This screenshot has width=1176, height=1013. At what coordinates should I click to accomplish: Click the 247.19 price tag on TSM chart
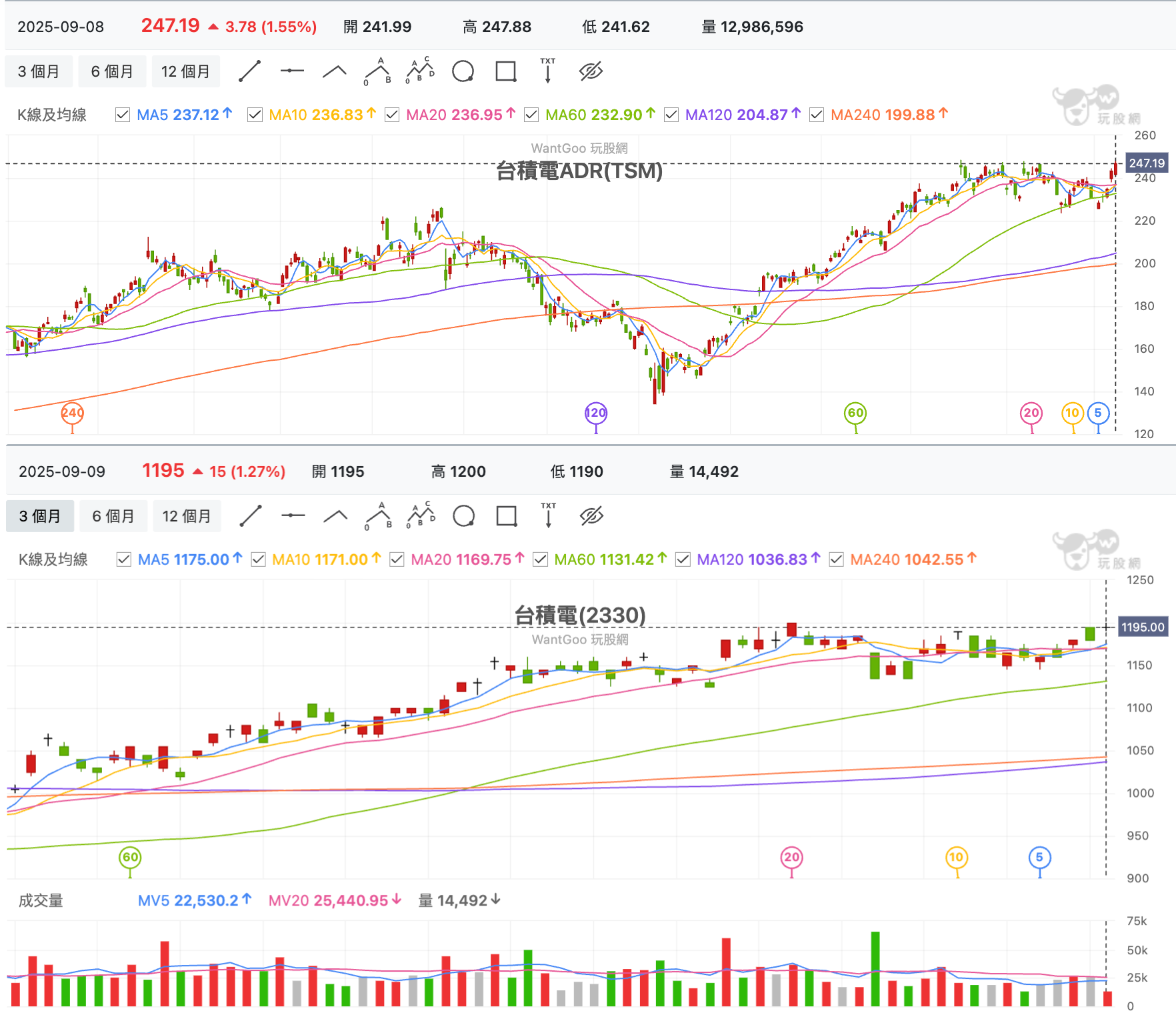pyautogui.click(x=1146, y=162)
